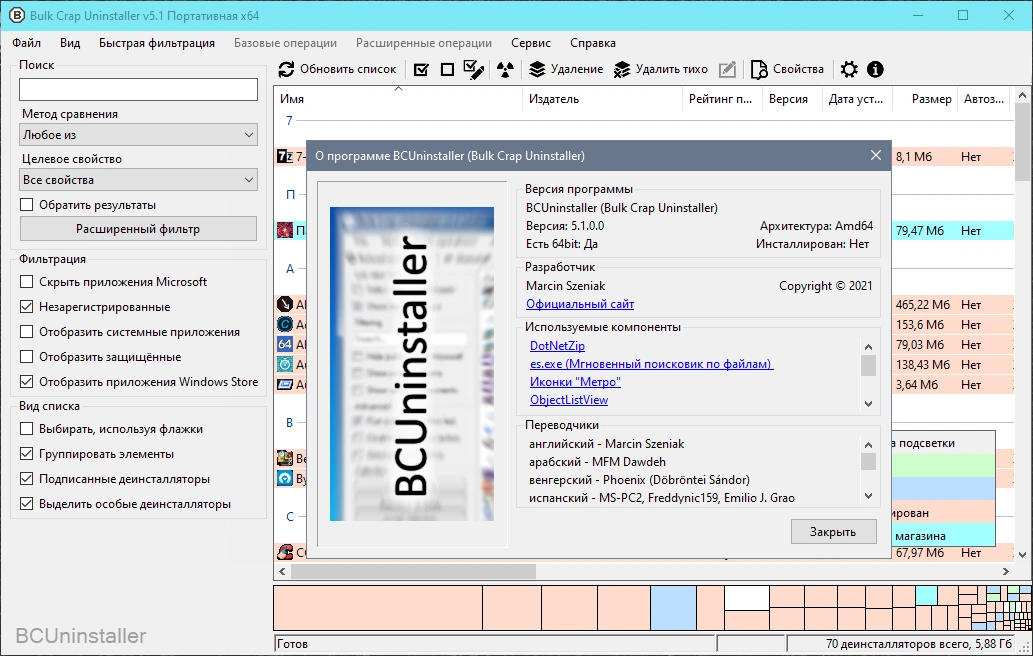Image resolution: width=1033 pixels, height=656 pixels.
Task: Open the Официальный сайт link
Action: point(580,304)
